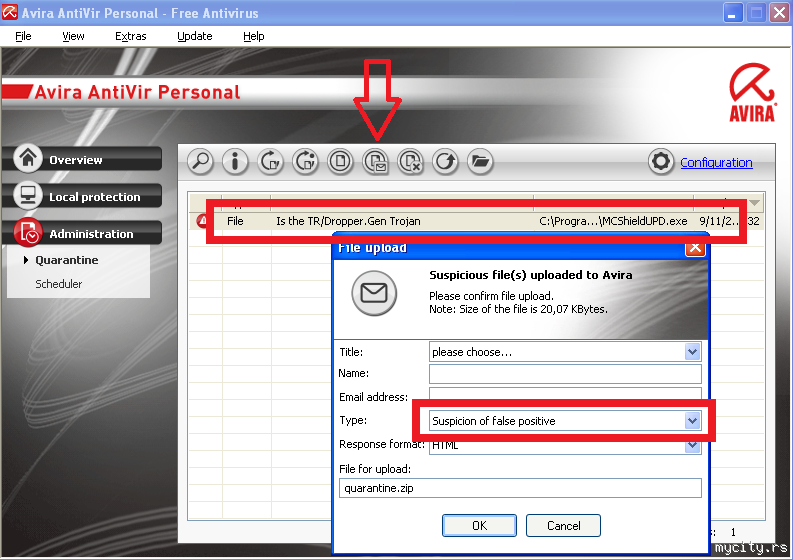Open the View menu
The image size is (793, 560).
pos(73,36)
